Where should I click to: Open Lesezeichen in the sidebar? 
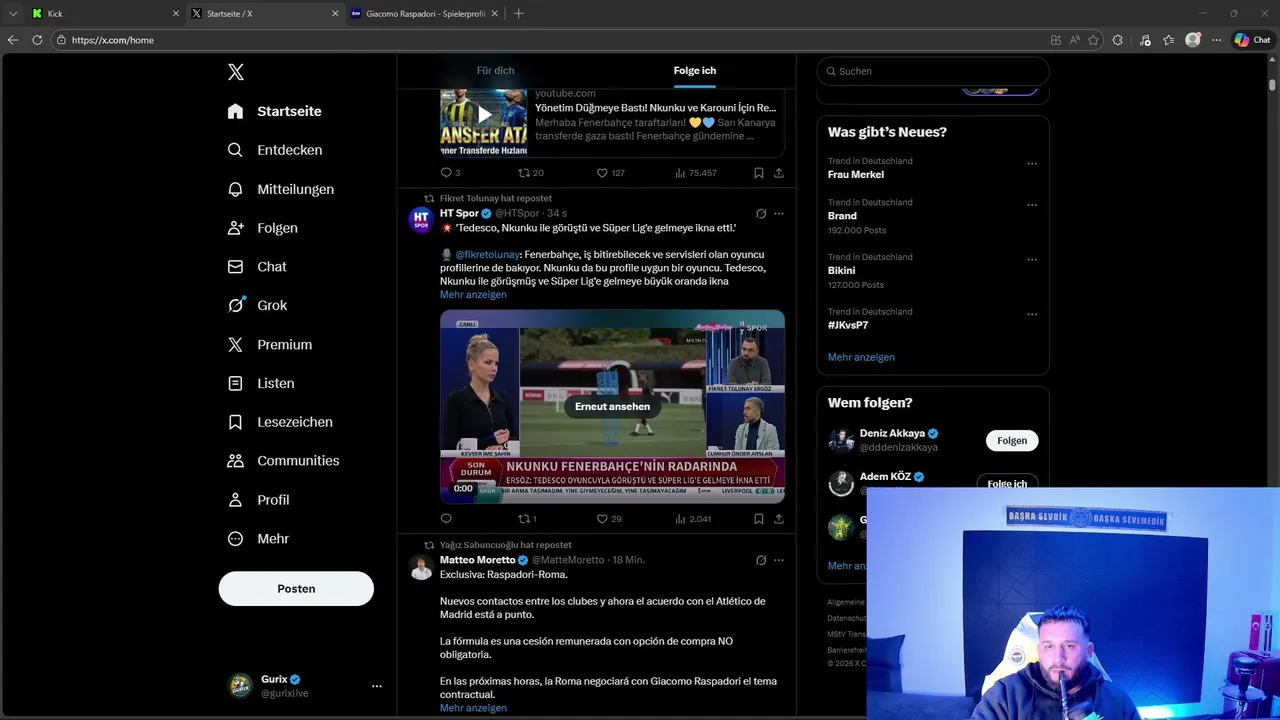point(281,422)
